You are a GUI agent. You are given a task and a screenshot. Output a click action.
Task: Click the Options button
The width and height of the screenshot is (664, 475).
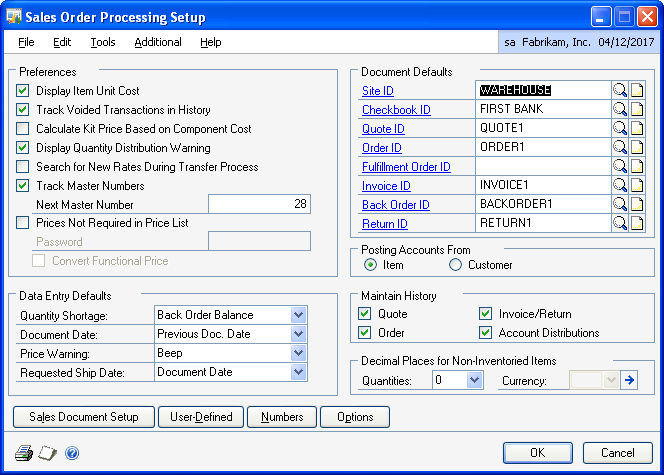pos(355,417)
